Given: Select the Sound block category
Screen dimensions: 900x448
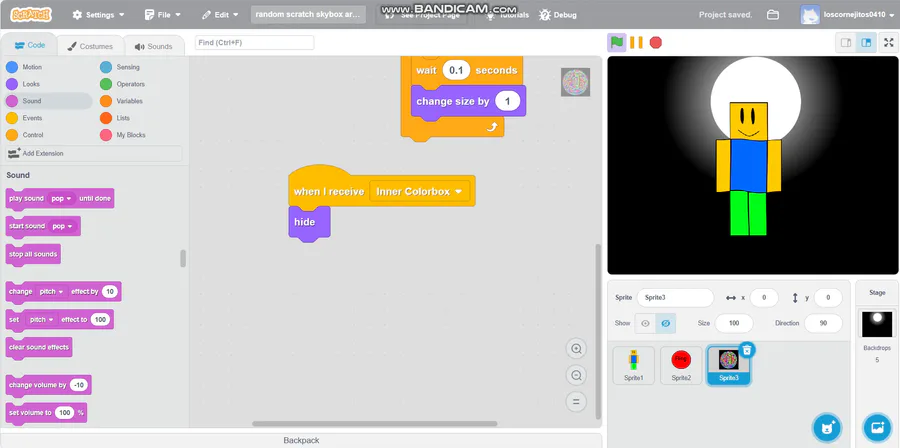Looking at the screenshot, I should click(x=48, y=101).
